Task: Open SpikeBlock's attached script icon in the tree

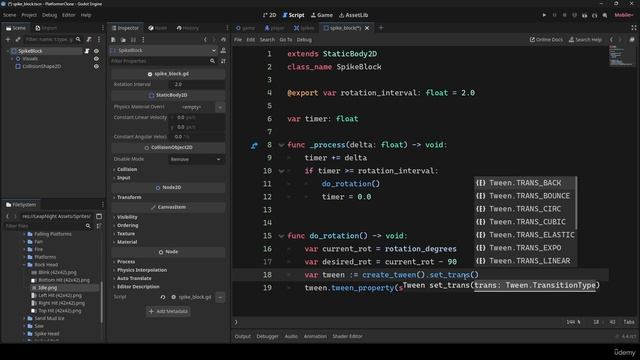Action: click(x=87, y=51)
